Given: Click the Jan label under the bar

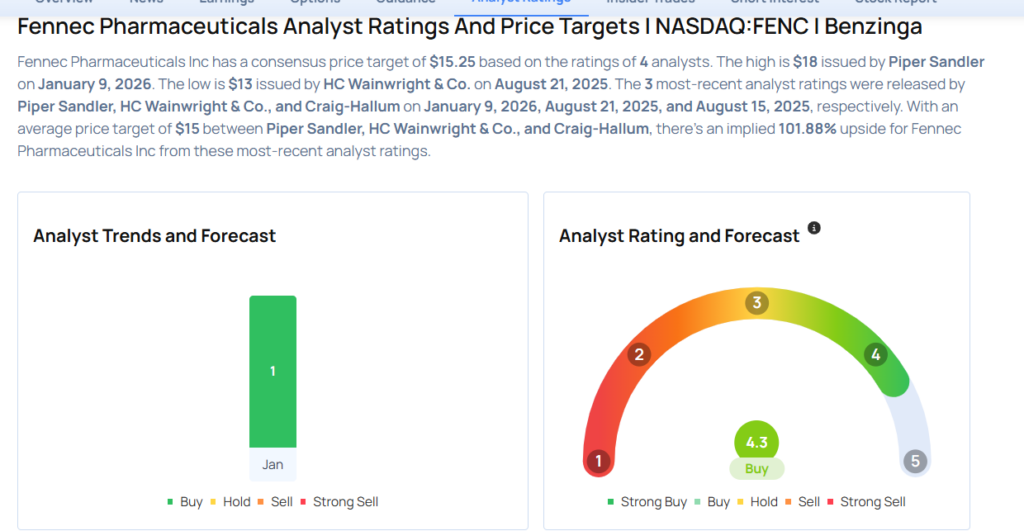Looking at the screenshot, I should [x=272, y=465].
